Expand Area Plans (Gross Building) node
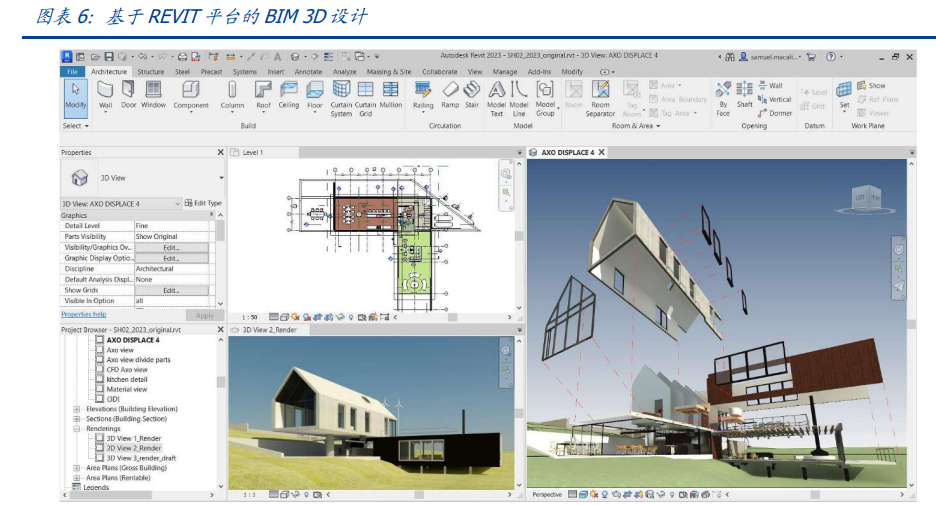The image size is (936, 505). [x=77, y=468]
